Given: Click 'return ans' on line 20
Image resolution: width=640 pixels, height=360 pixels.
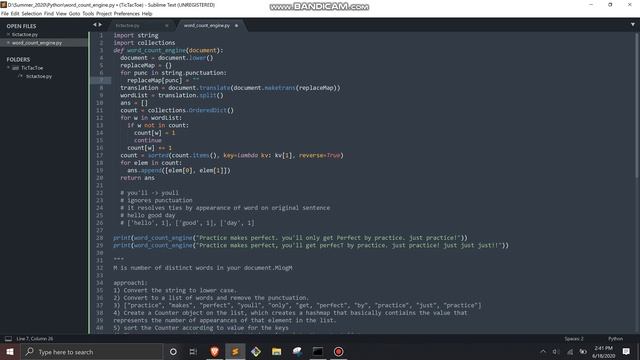Looking at the screenshot, I should 138,178.
